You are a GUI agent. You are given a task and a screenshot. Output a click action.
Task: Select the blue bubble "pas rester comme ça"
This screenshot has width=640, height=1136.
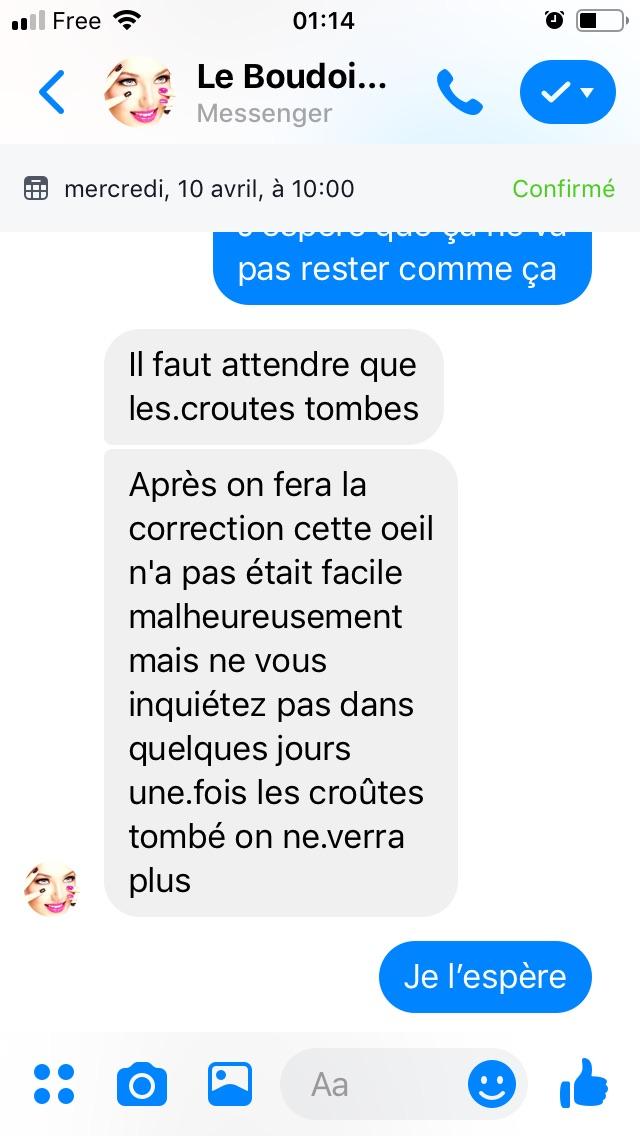(402, 268)
